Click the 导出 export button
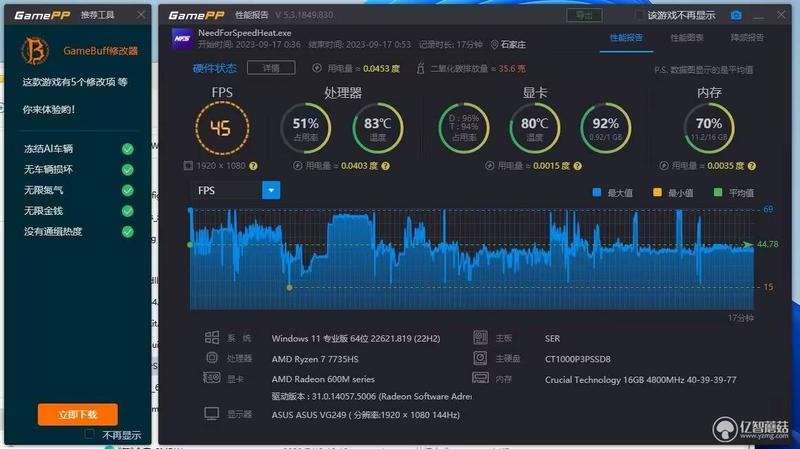Image resolution: width=800 pixels, height=449 pixels. (x=584, y=15)
